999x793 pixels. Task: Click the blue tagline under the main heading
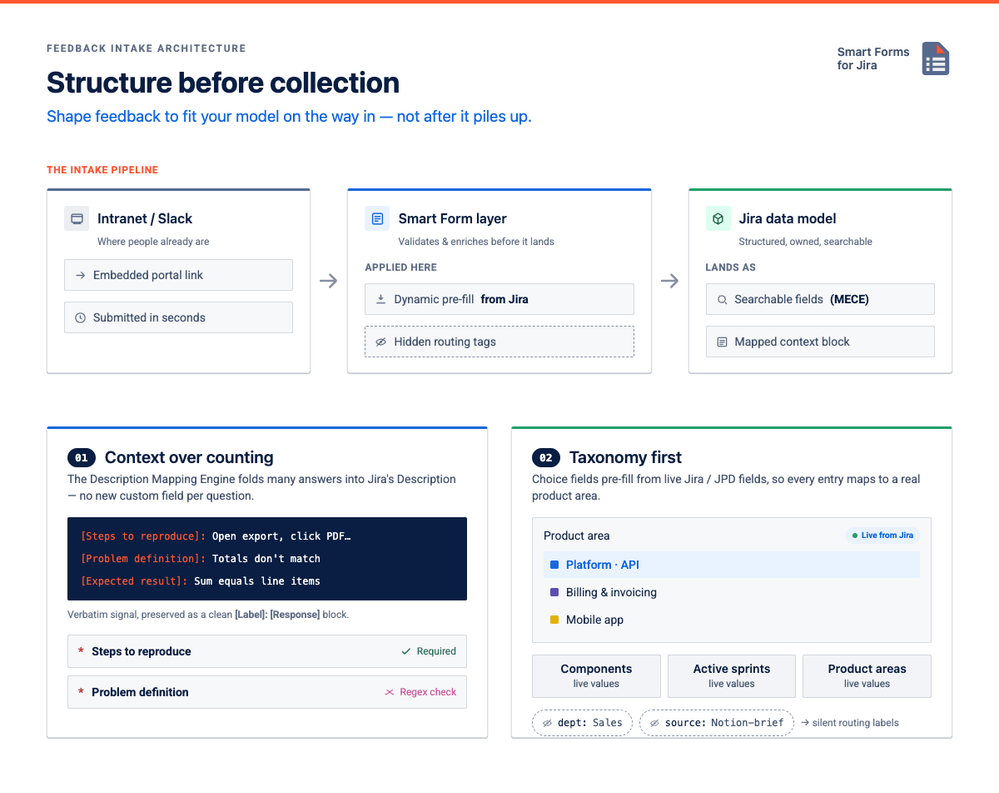(x=289, y=117)
